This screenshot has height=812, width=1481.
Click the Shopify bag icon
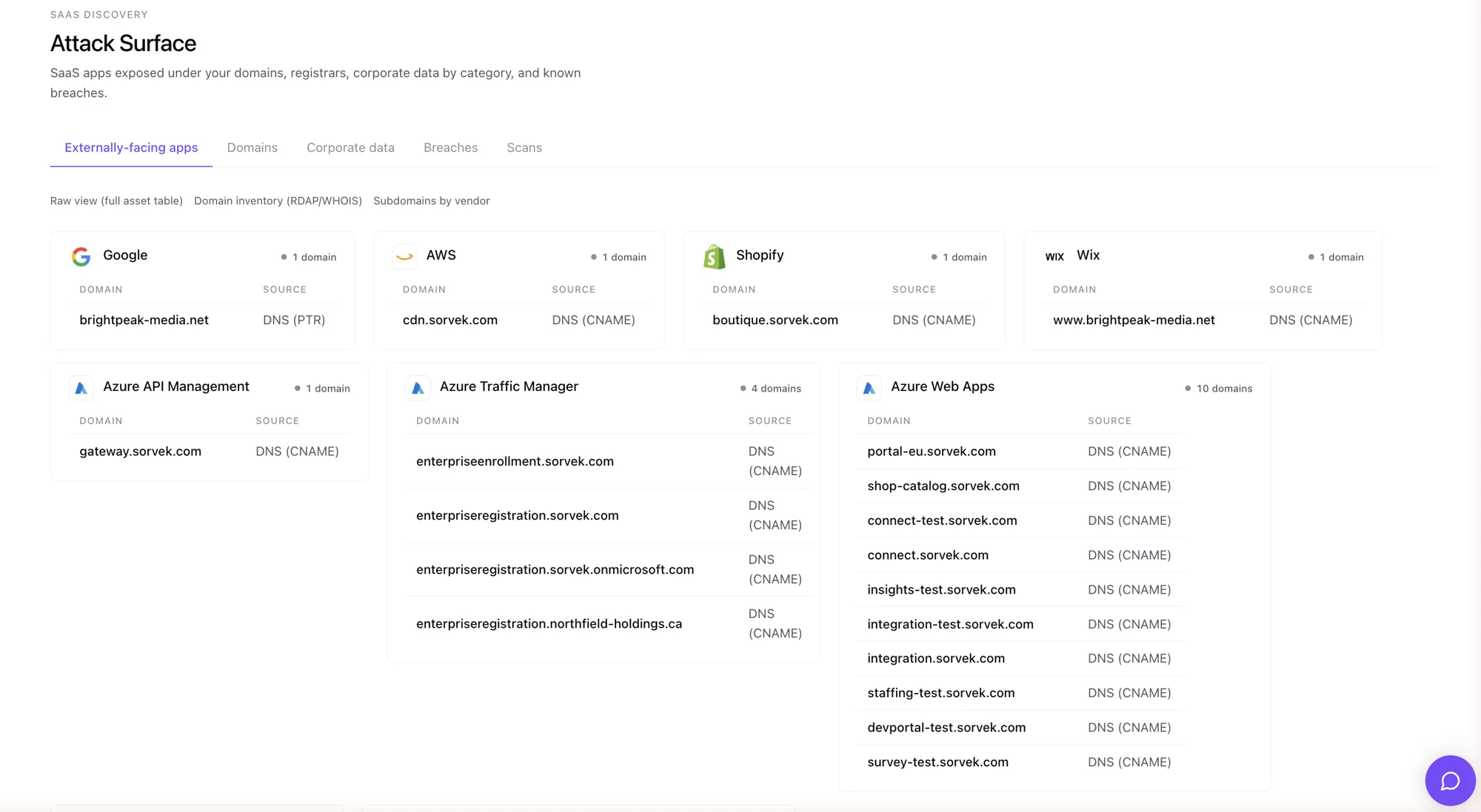coord(715,257)
